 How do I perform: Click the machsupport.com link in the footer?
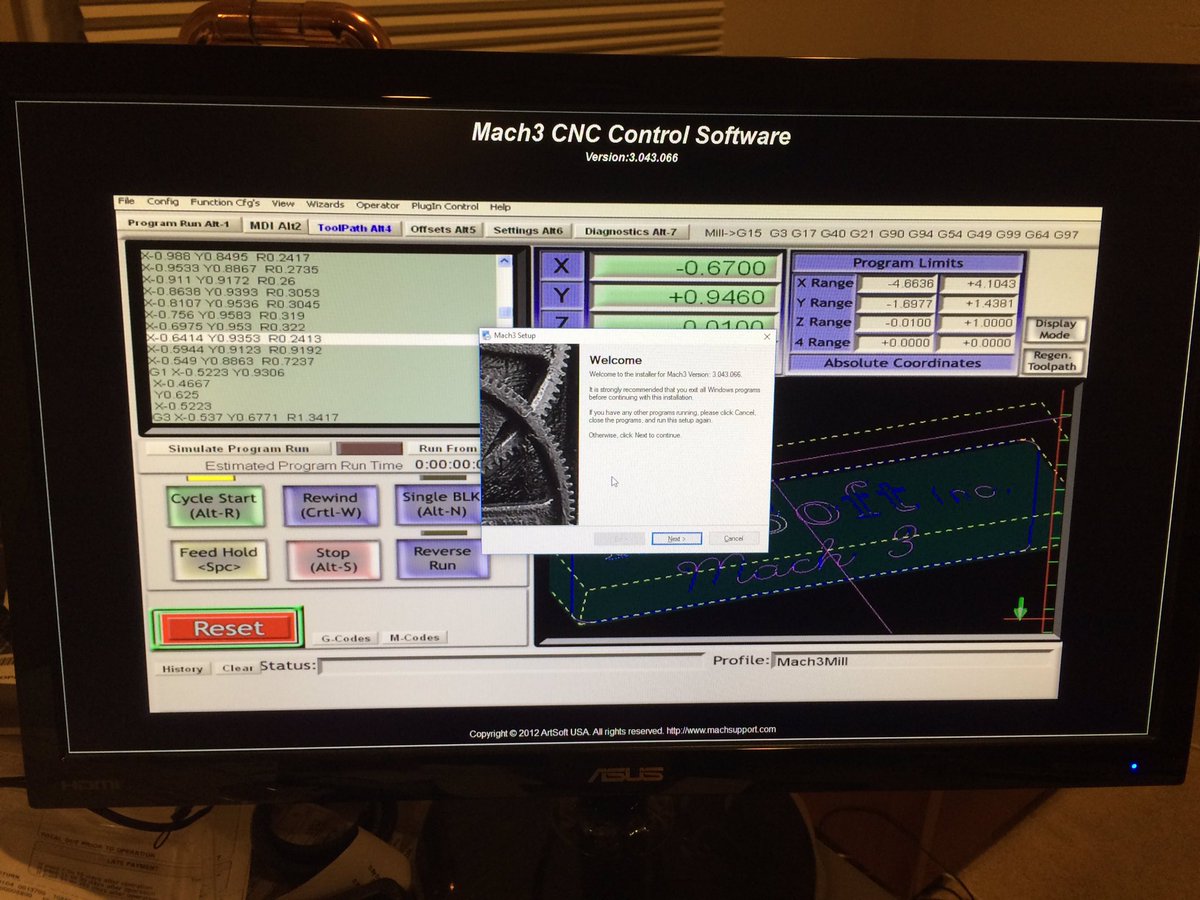pyautogui.click(x=721, y=730)
